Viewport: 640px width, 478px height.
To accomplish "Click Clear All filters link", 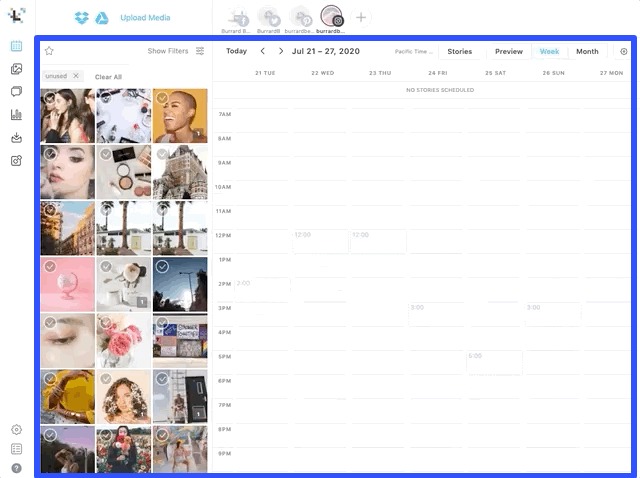I will [108, 77].
